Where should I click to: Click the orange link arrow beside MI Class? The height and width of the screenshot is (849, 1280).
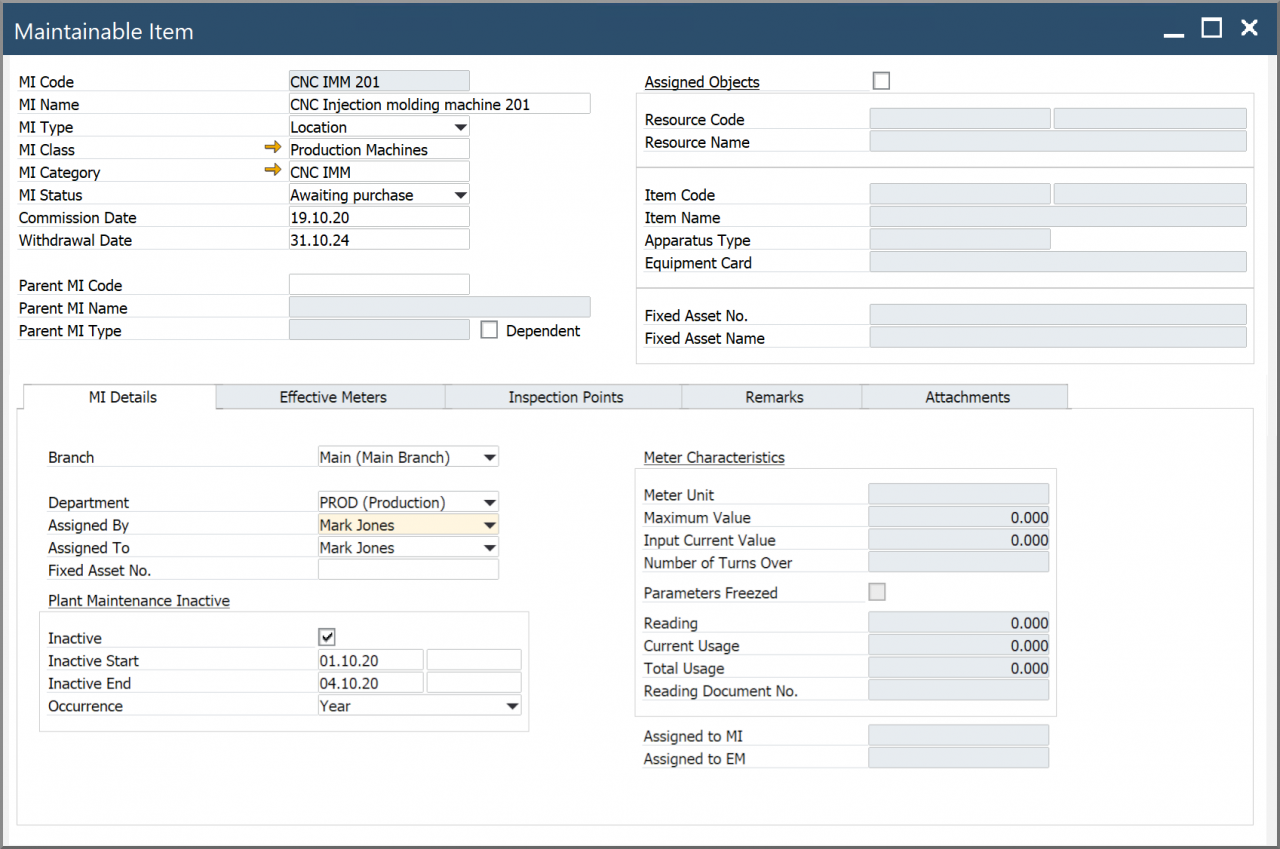tap(273, 148)
